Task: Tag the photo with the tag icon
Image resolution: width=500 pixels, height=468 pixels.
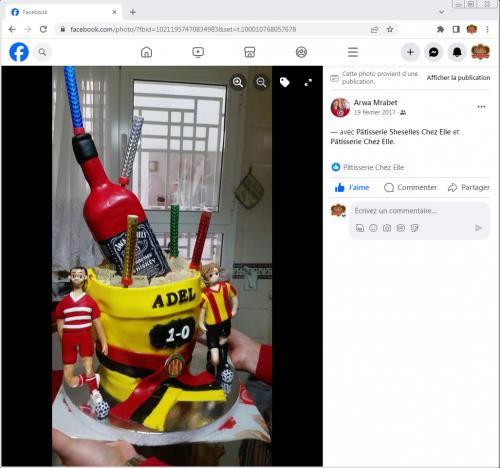Action: (285, 82)
